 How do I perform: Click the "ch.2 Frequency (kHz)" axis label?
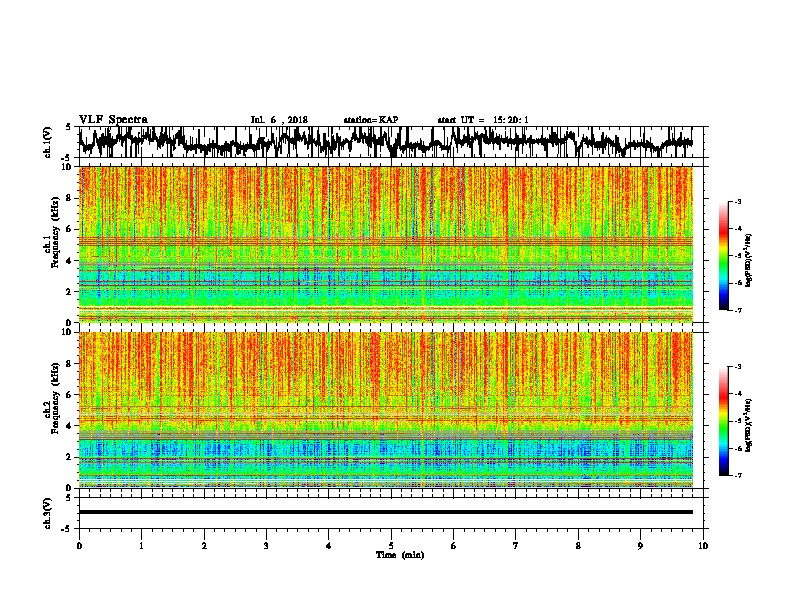point(52,398)
